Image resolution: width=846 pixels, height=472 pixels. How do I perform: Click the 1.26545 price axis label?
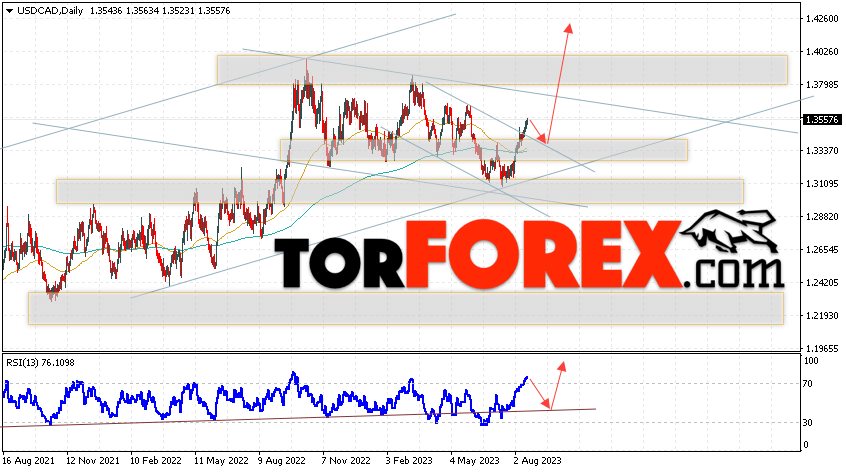coord(822,250)
